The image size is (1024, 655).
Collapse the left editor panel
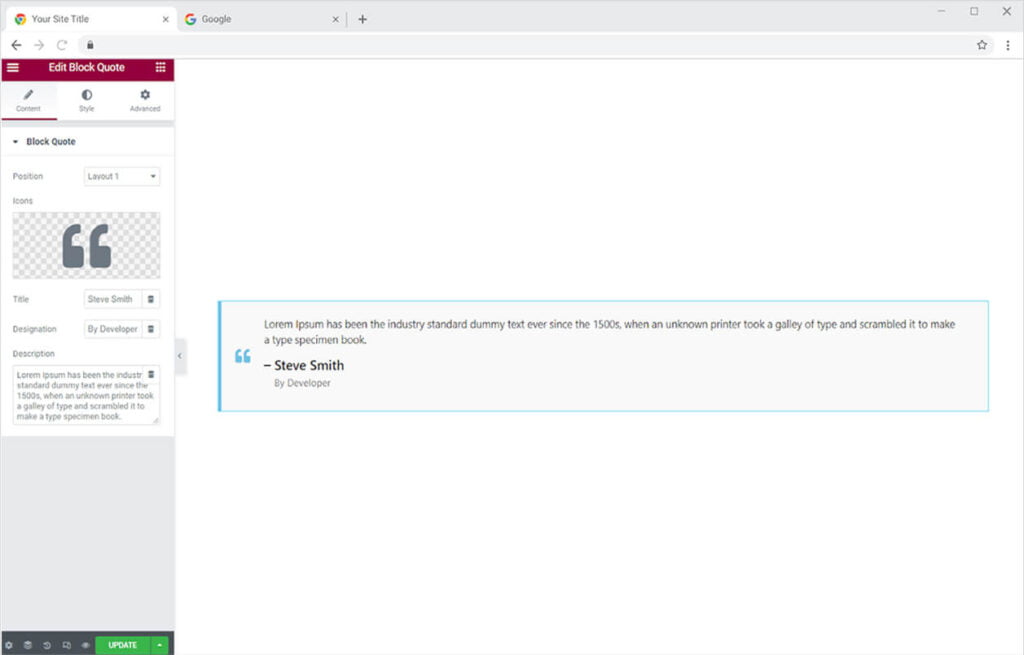pyautogui.click(x=180, y=356)
